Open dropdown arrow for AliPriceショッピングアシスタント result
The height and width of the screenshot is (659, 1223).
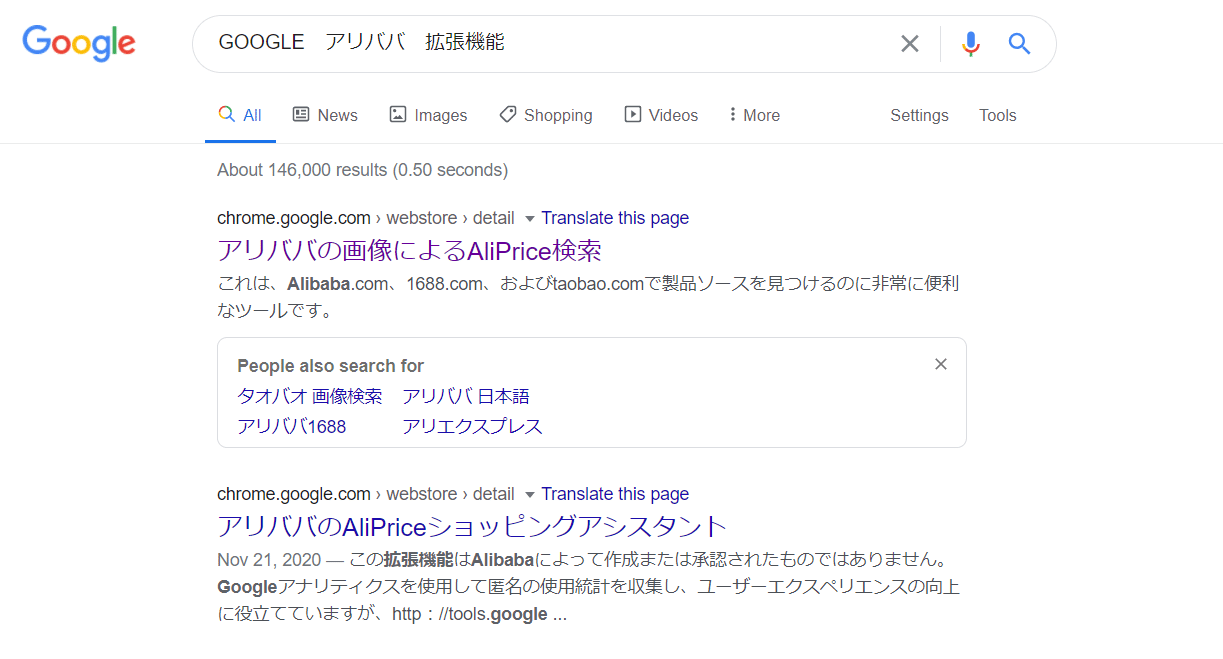coord(530,494)
